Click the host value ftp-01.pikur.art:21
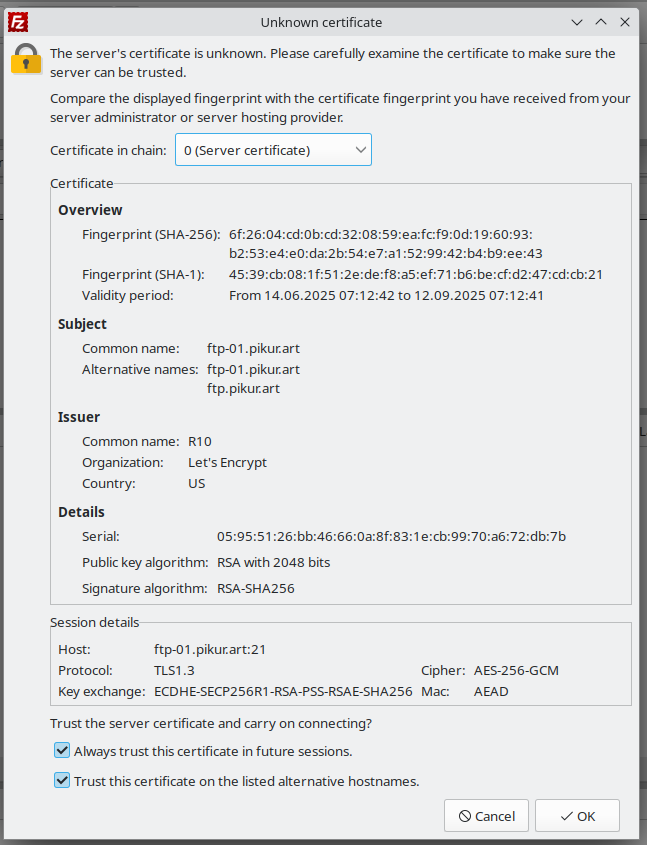 pyautogui.click(x=210, y=649)
